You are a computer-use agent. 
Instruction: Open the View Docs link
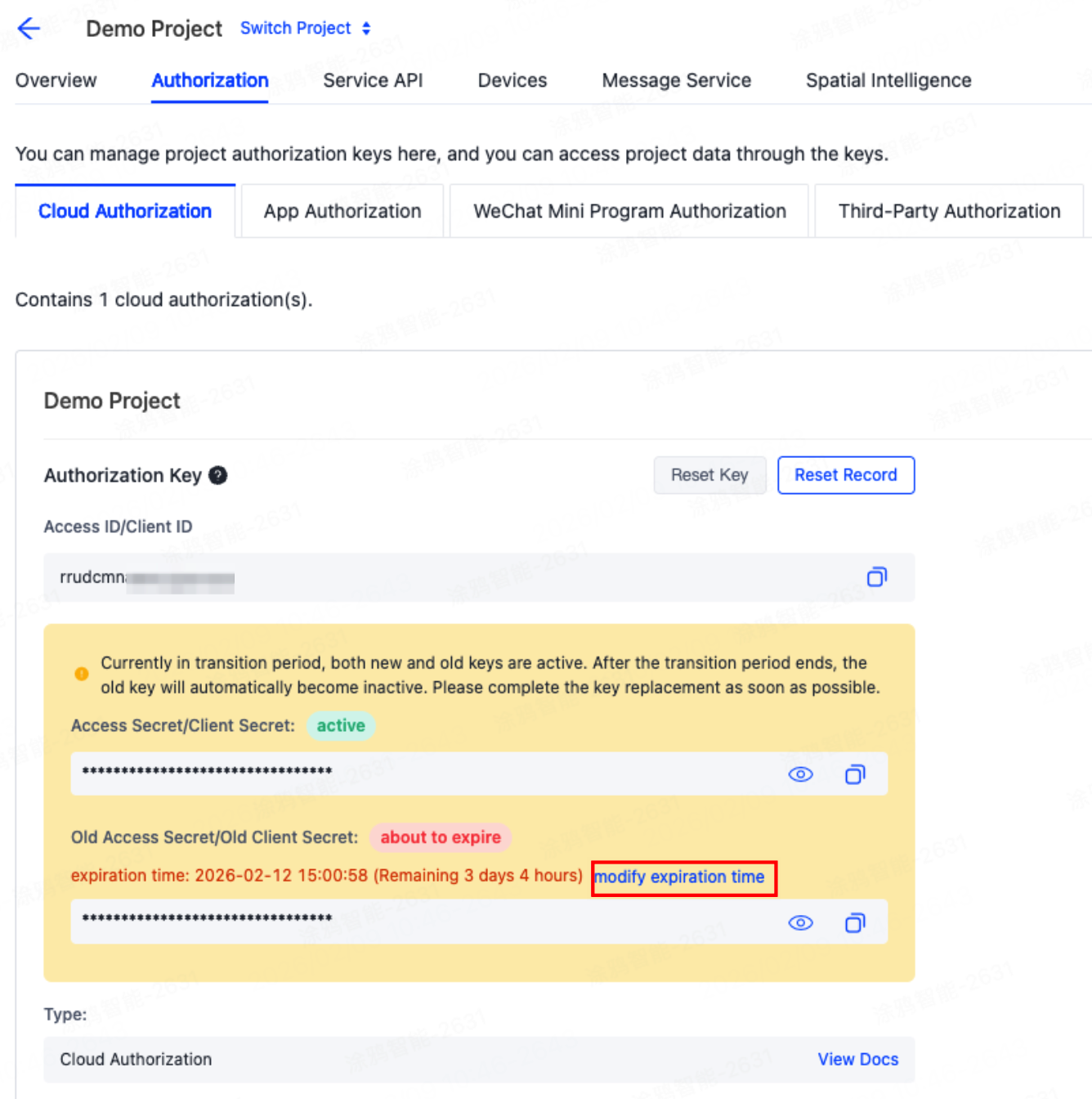857,1059
